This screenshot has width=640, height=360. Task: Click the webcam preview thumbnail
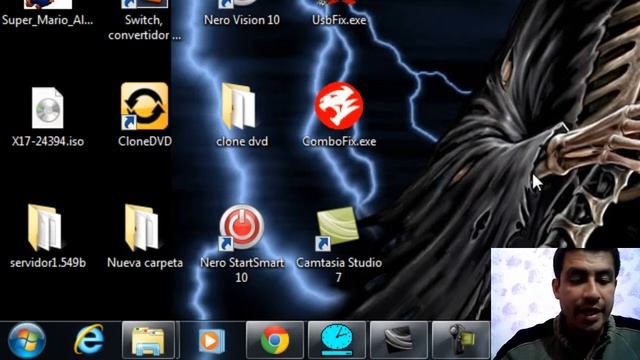pos(565,304)
